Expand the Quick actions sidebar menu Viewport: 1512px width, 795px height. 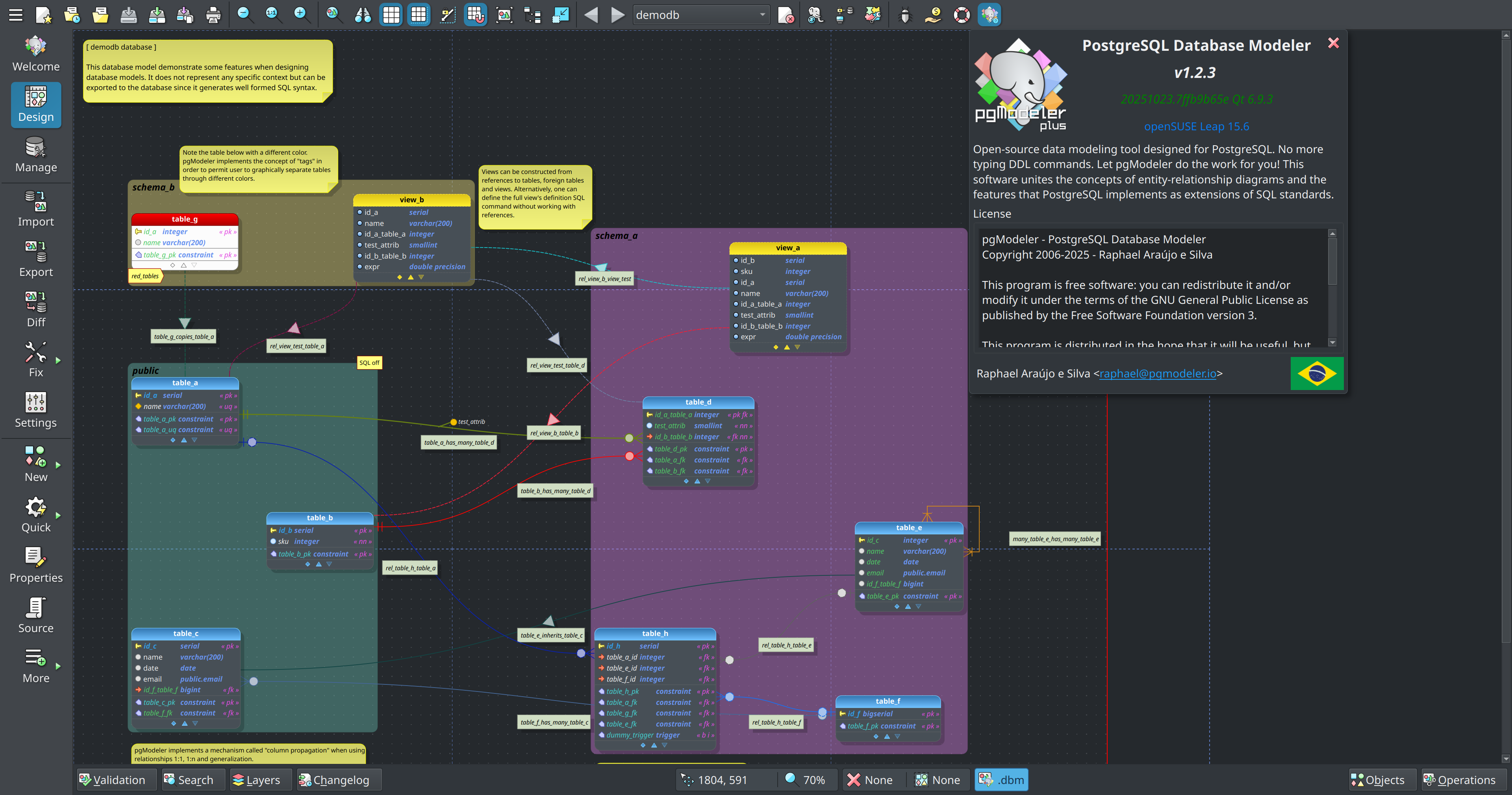coord(36,514)
